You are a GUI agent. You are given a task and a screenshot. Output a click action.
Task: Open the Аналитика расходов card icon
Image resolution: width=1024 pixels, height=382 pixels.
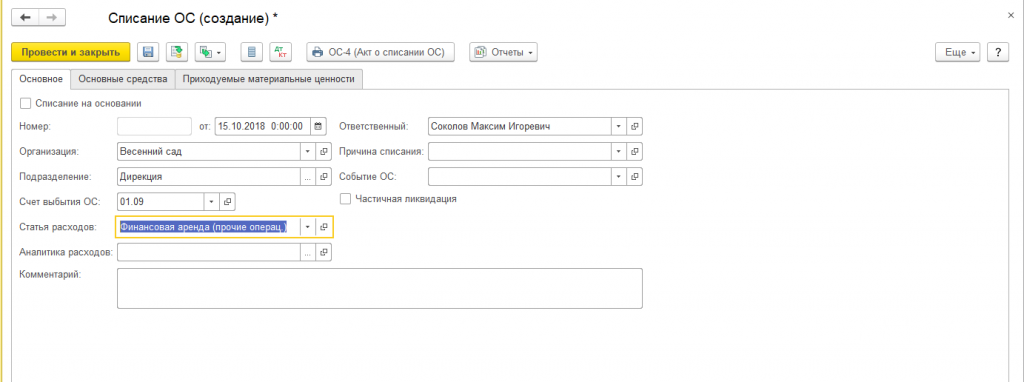pos(324,252)
